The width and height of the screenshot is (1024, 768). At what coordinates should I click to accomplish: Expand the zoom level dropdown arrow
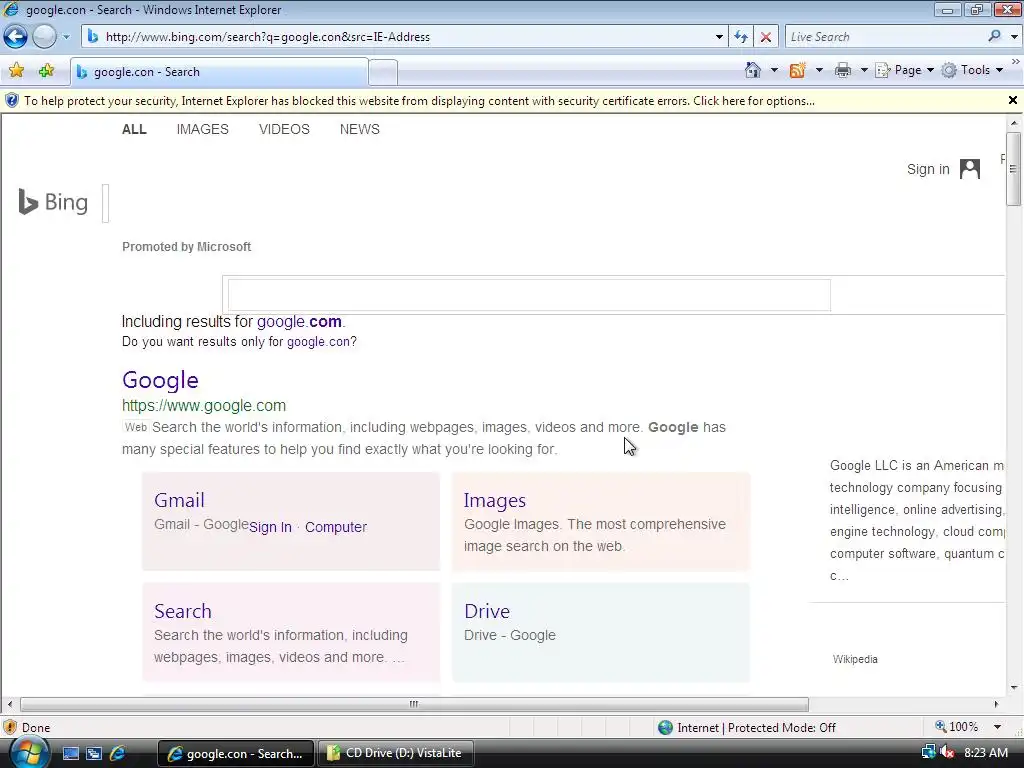pos(997,727)
